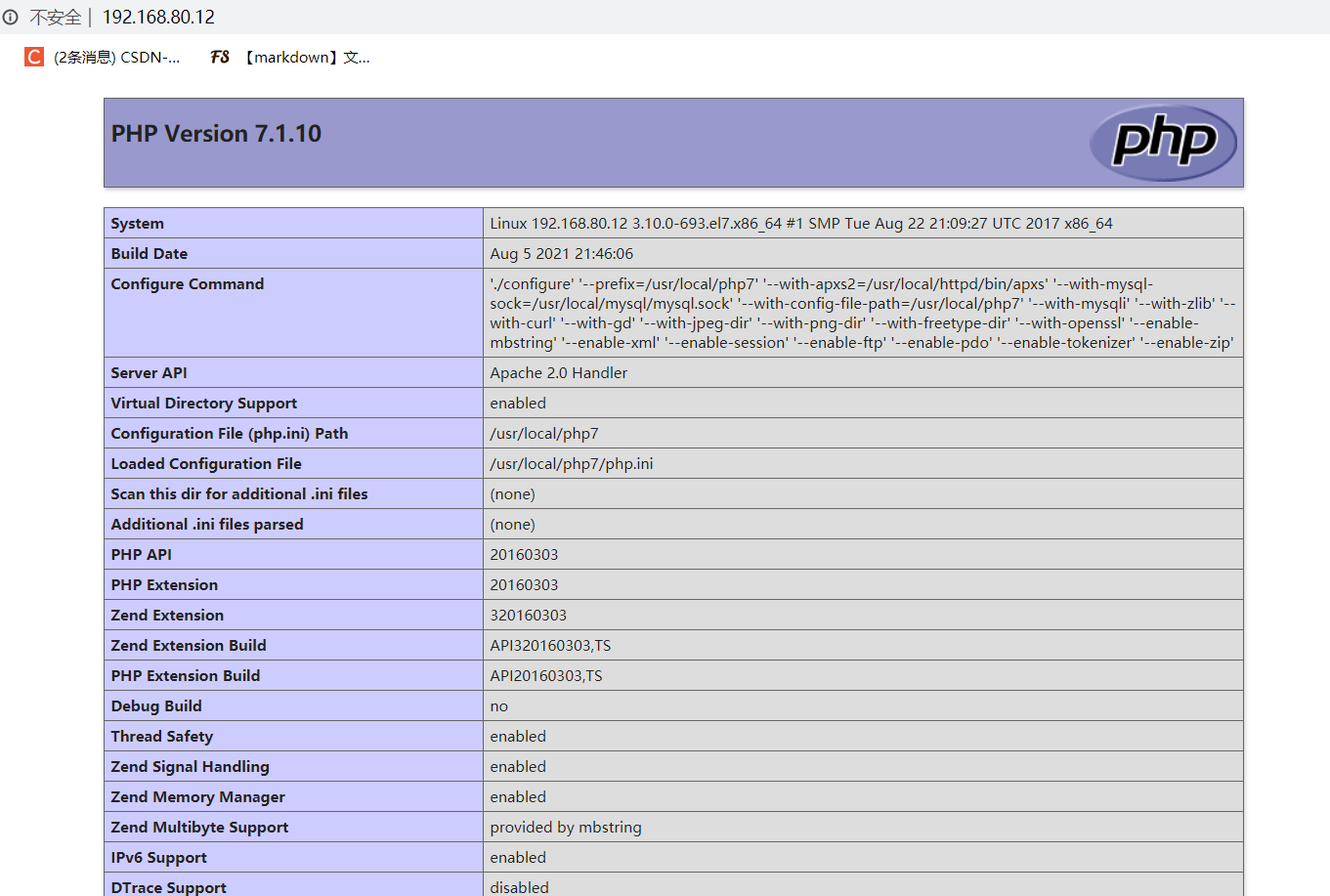Click the provided by mbstring value
Screen dimensions: 1330x896
click(566, 827)
